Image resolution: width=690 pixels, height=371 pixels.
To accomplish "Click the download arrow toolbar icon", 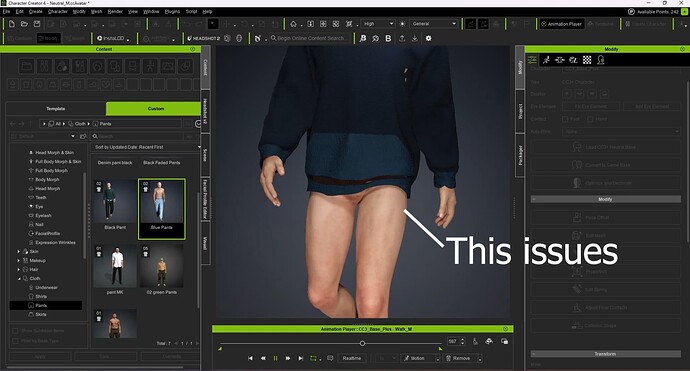I will [x=415, y=39].
